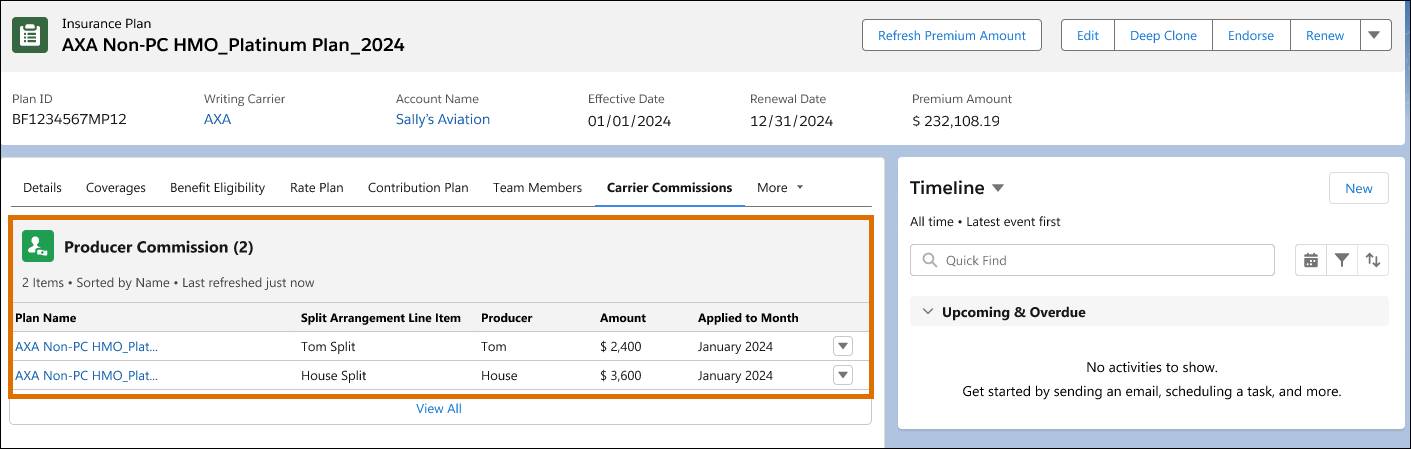1411x449 pixels.
Task: Toggle Timeline sort order arrows icon
Action: click(x=1373, y=260)
